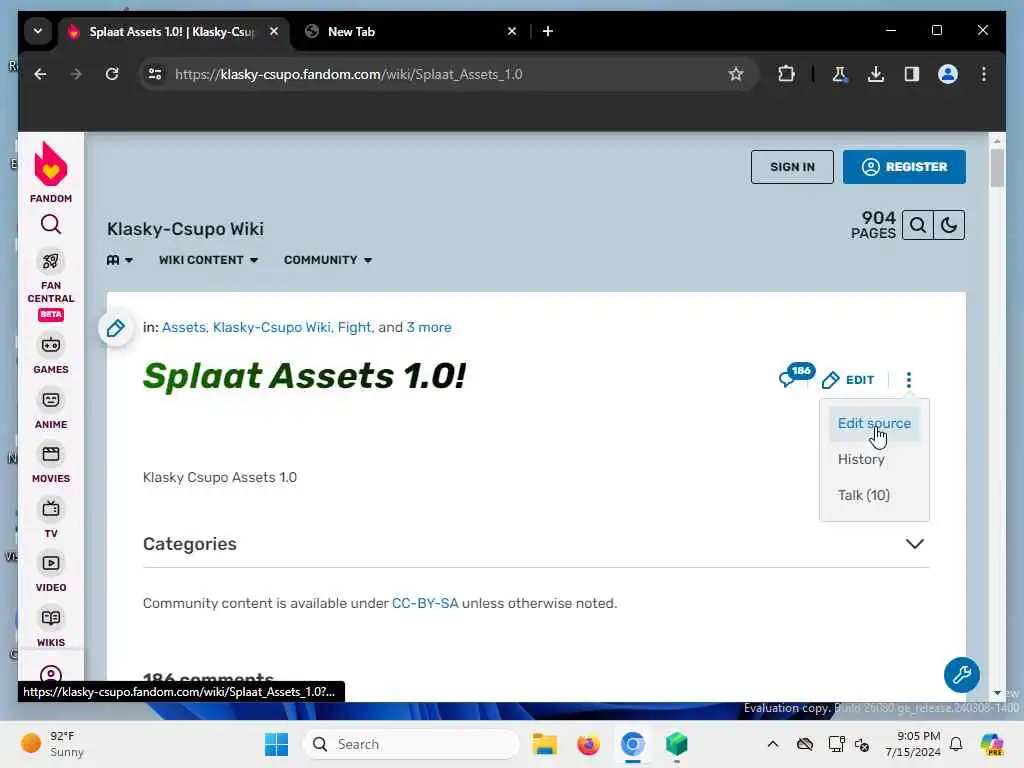Expand the Categories section chevron
The image size is (1024, 768).
tap(914, 544)
